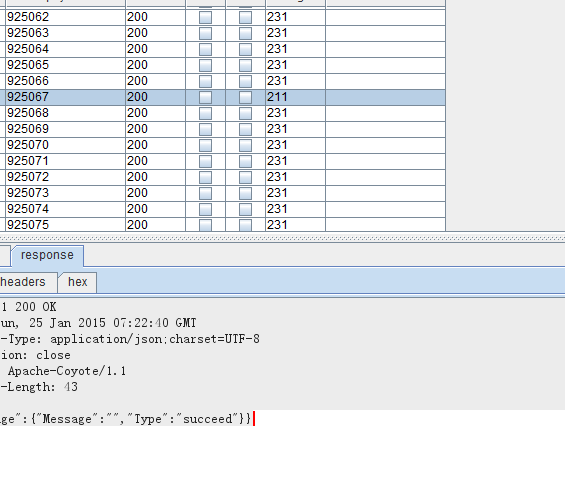Click status 200 in row 925070
Viewport: 565px width, 502px height.
tap(137, 145)
